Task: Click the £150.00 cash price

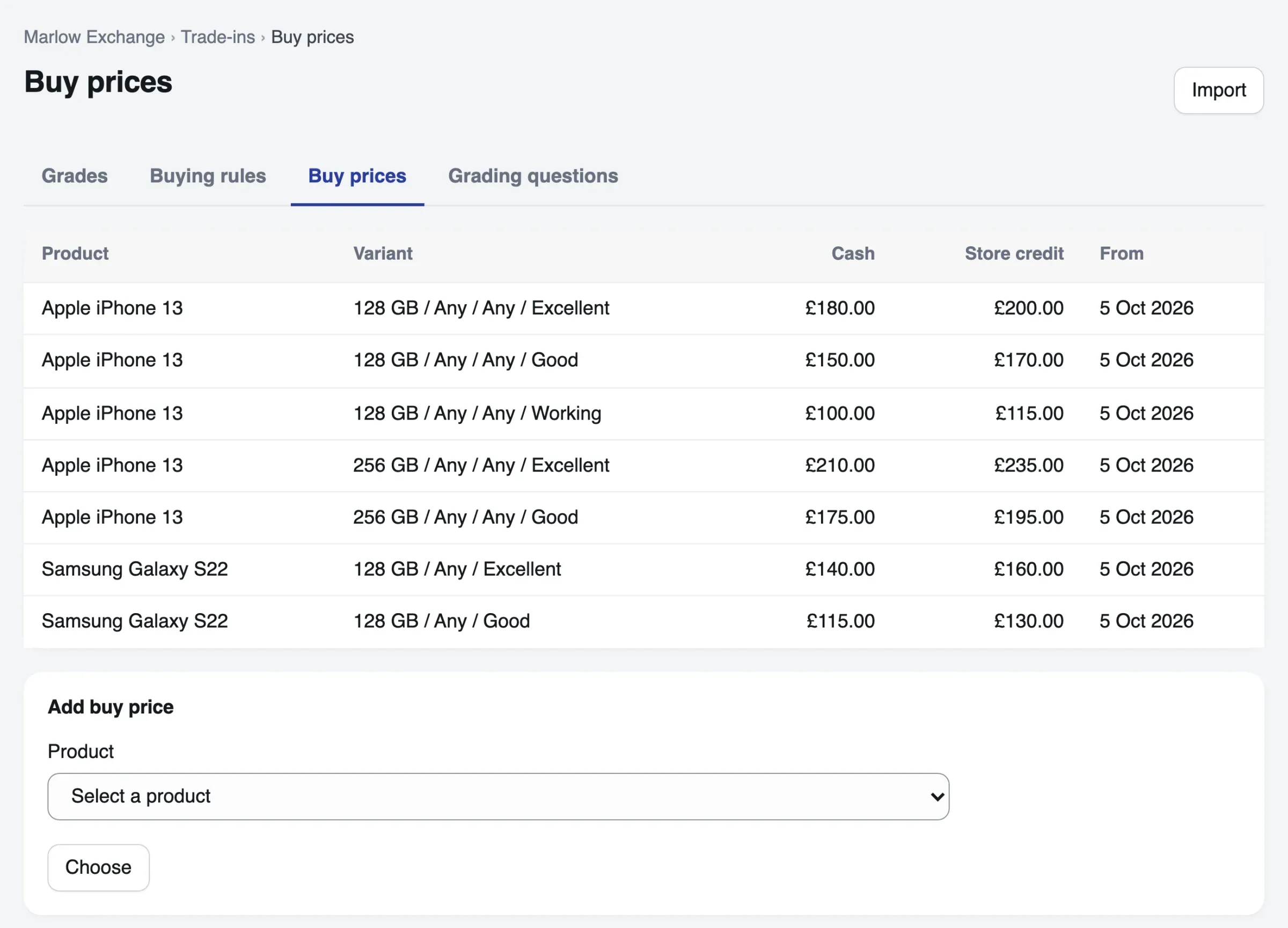Action: click(840, 360)
